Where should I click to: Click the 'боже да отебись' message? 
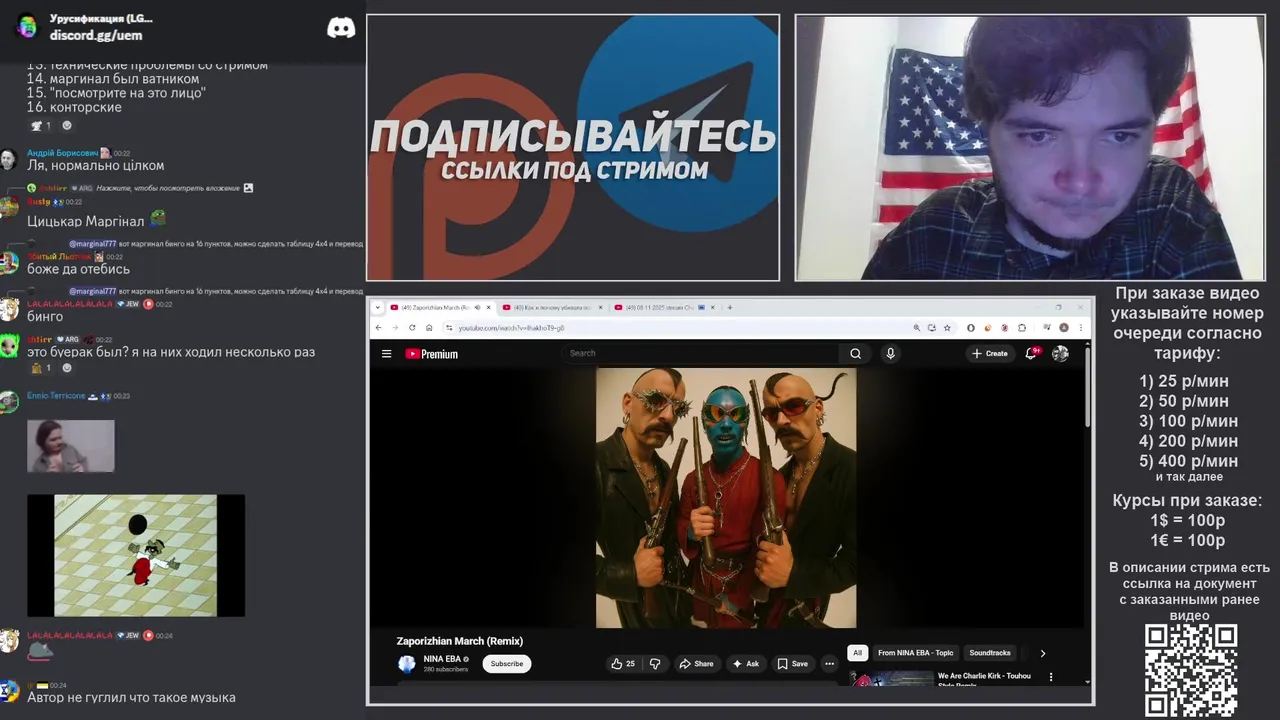click(78, 269)
